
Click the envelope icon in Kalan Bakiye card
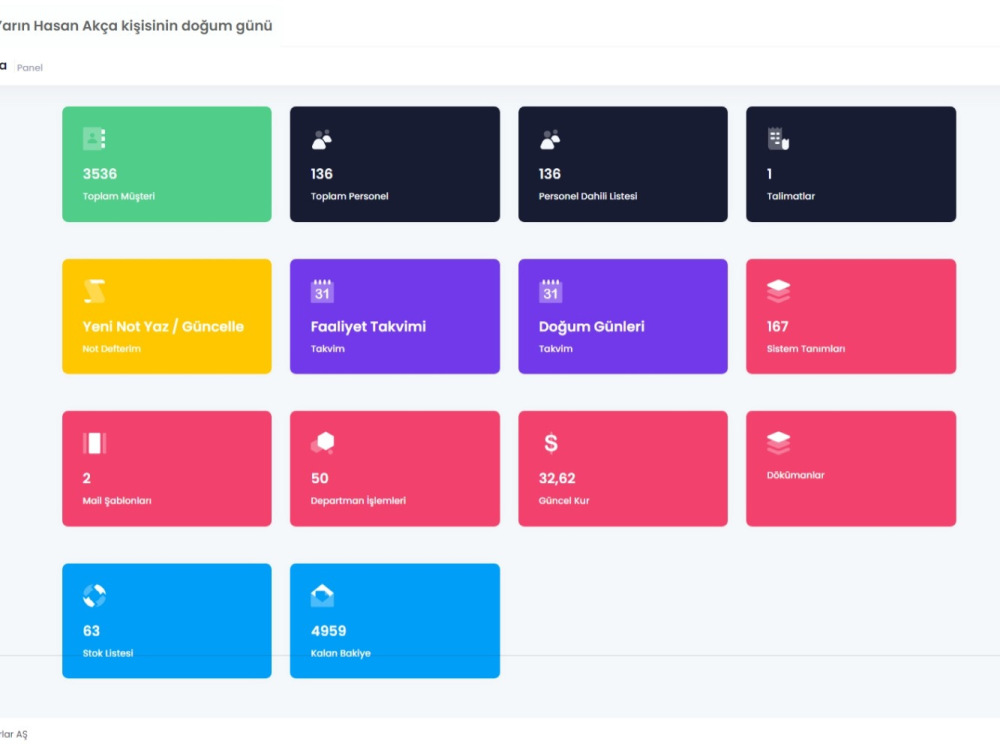coord(322,595)
